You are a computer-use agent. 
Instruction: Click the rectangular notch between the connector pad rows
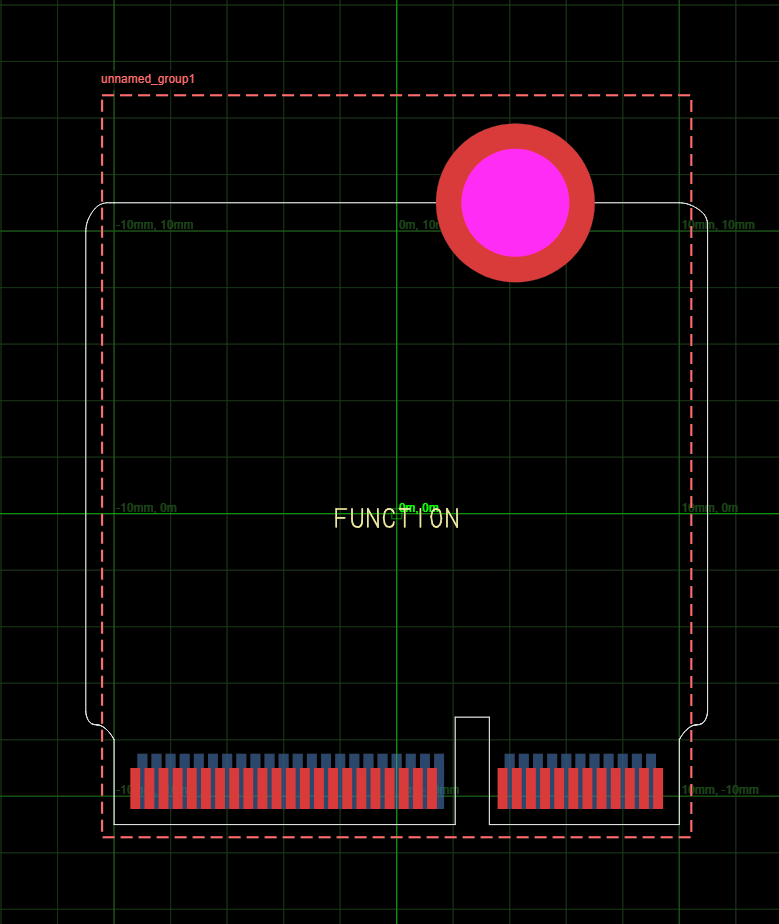click(x=472, y=770)
